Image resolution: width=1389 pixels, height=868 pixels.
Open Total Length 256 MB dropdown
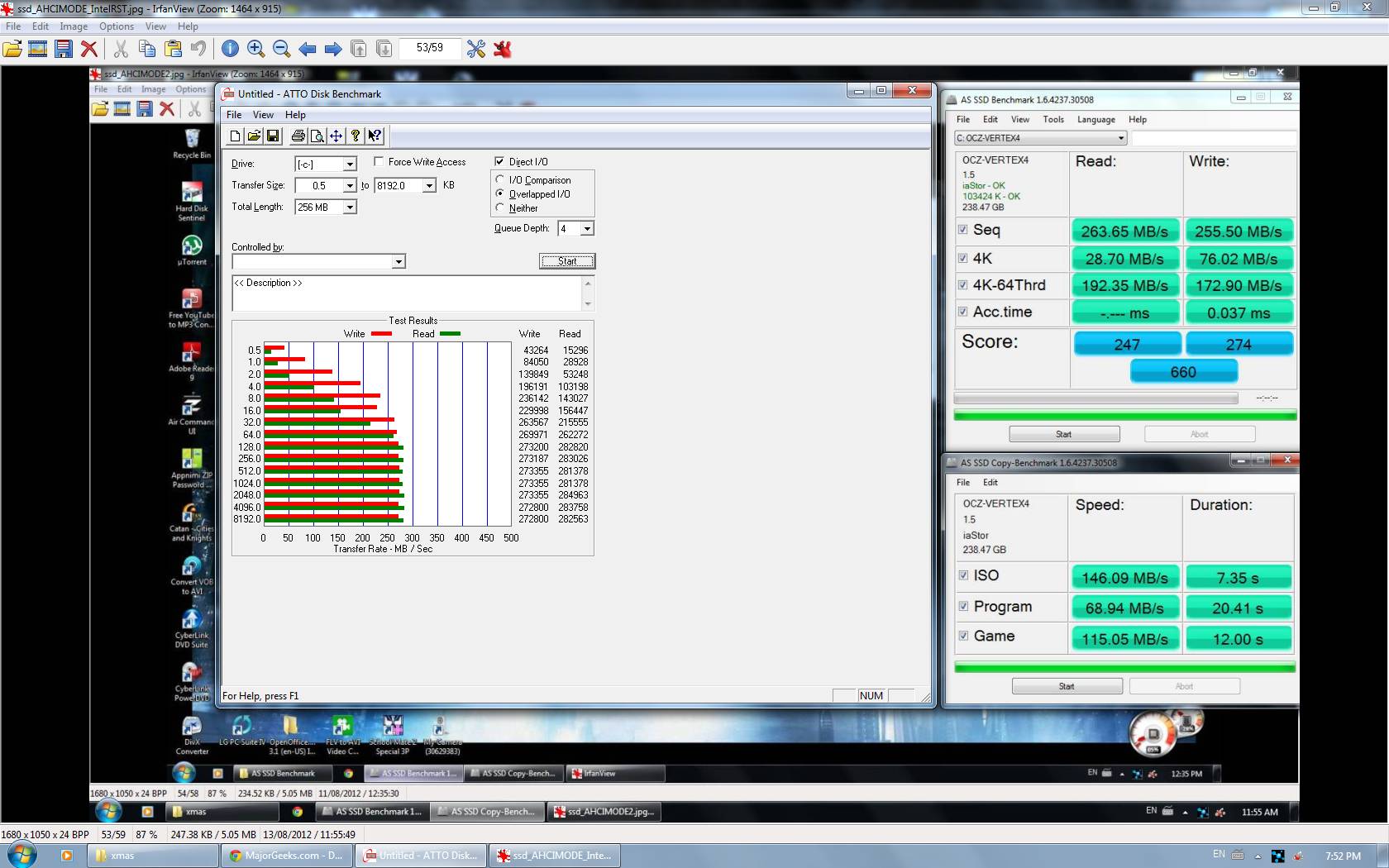point(350,207)
